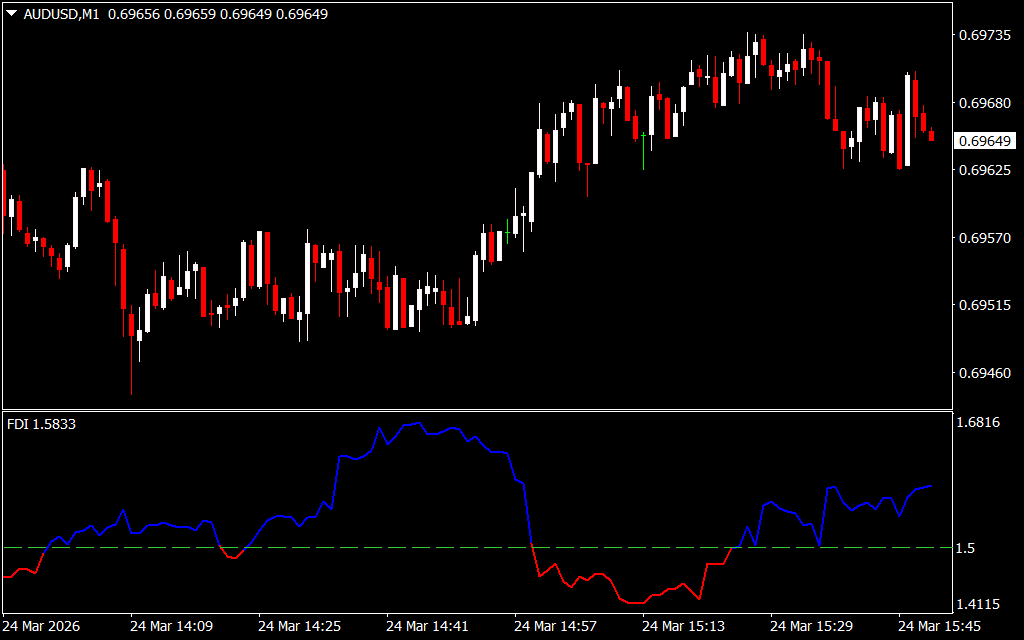Click the last red candle on the chart
The height and width of the screenshot is (640, 1024).
932,135
